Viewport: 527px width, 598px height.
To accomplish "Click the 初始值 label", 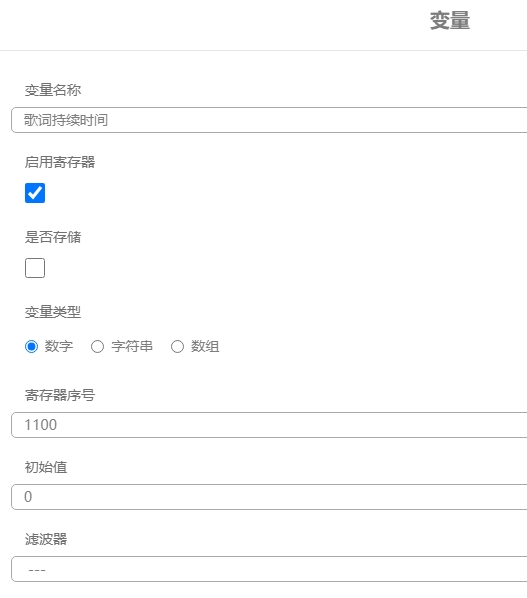I will click(46, 467).
